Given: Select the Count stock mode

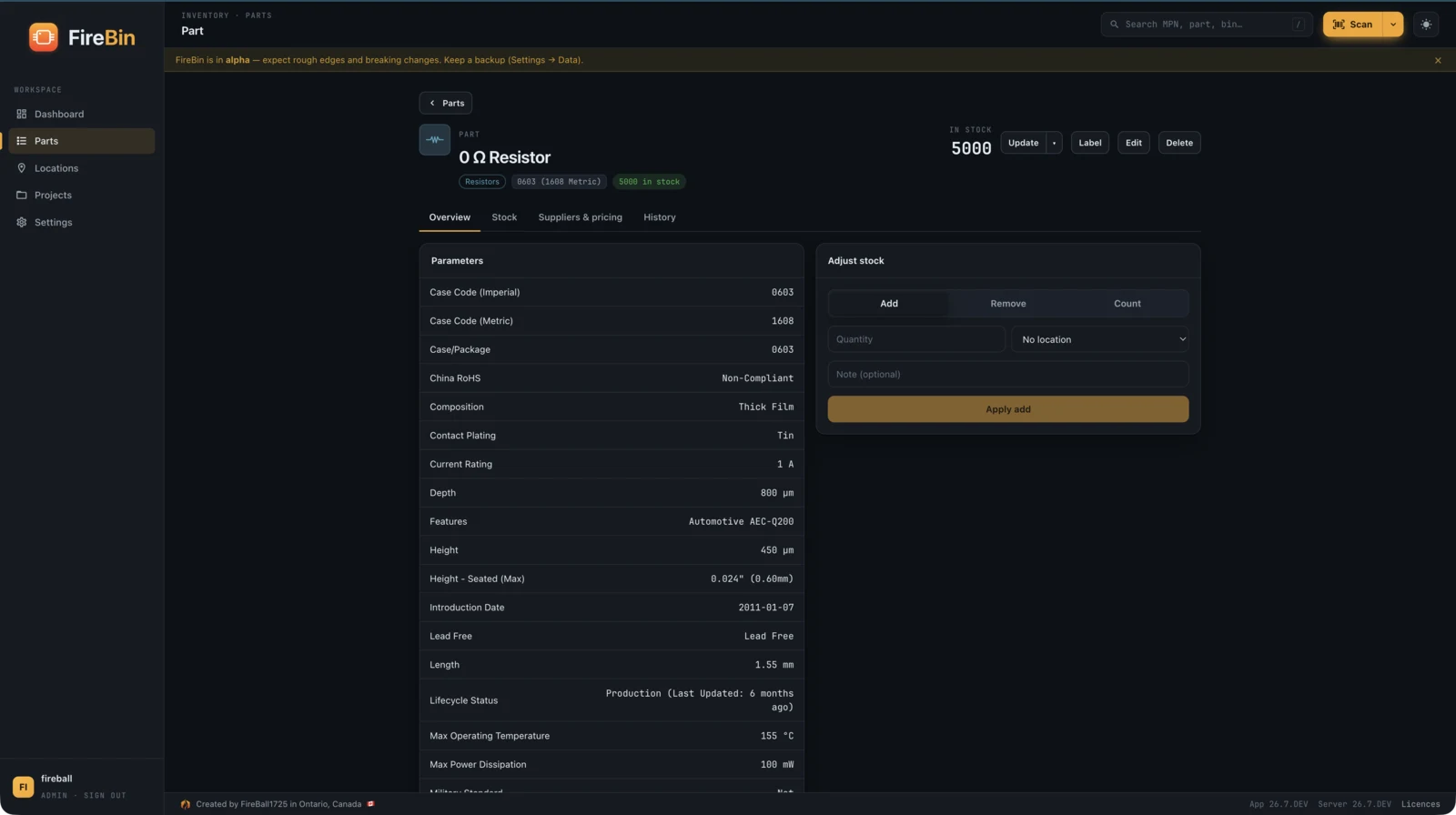Looking at the screenshot, I should pos(1127,304).
